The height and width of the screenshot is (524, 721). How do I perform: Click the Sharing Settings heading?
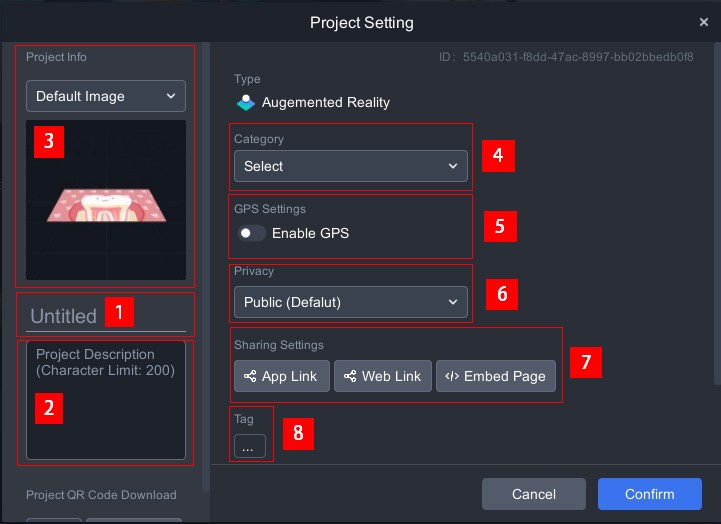pos(279,345)
